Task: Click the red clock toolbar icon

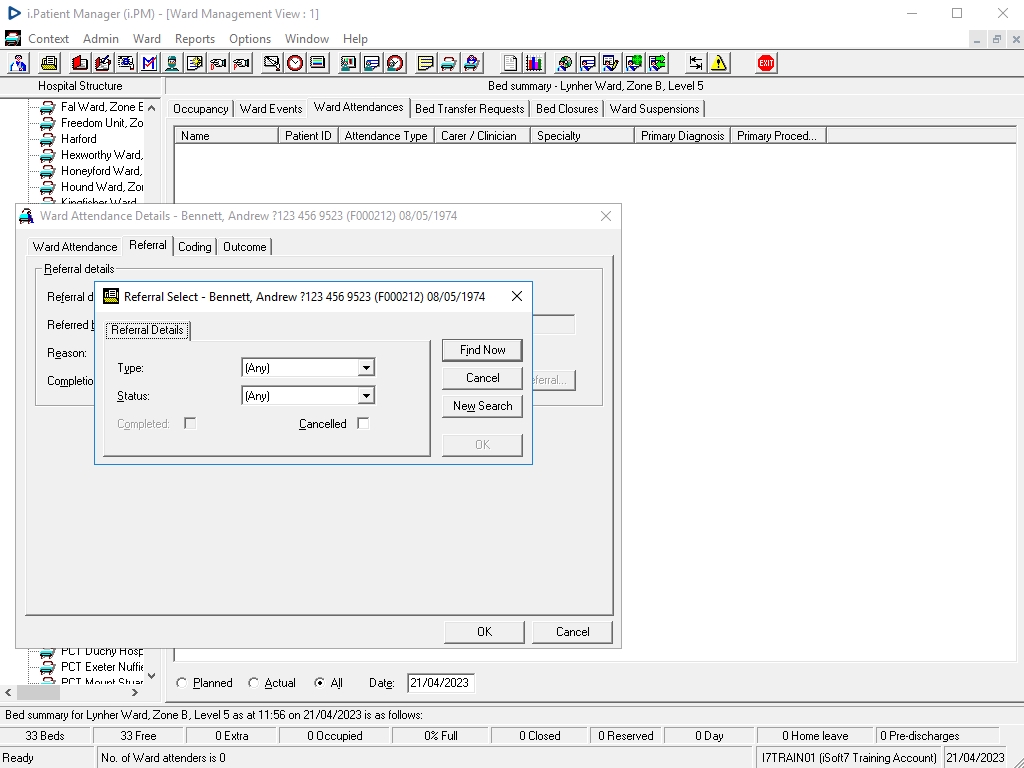Action: (295, 63)
